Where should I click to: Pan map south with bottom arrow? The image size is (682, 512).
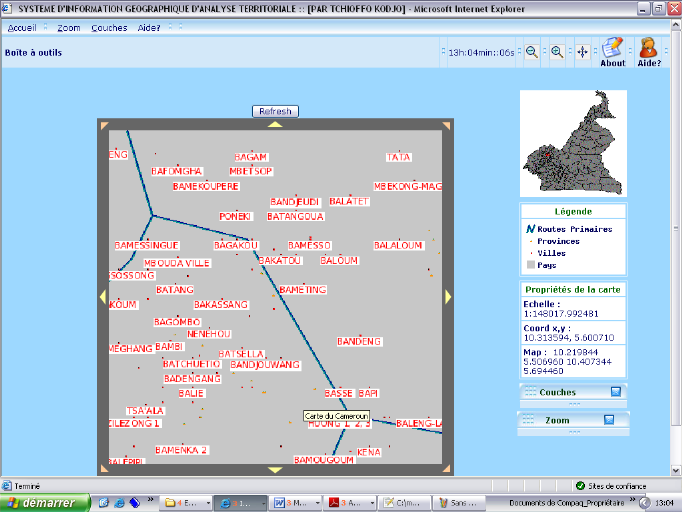(x=275, y=469)
